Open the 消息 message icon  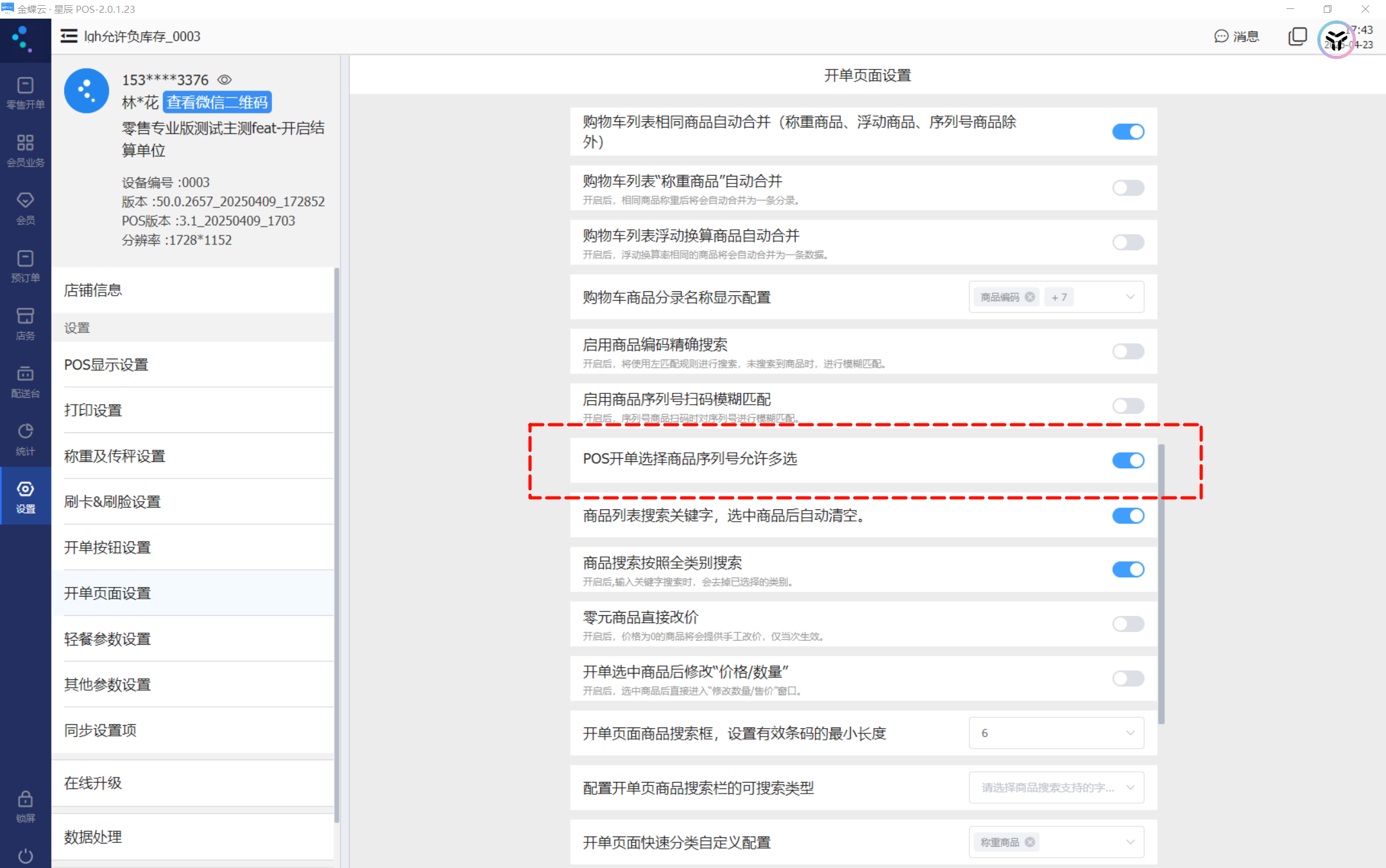(x=1236, y=37)
